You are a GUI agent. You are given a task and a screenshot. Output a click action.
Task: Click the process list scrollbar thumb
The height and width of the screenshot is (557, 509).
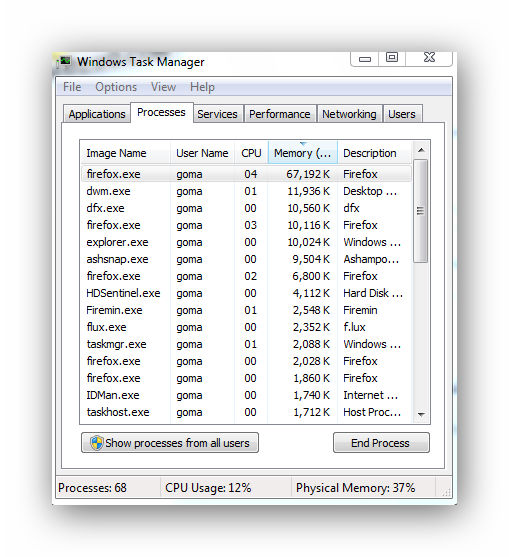[421, 211]
